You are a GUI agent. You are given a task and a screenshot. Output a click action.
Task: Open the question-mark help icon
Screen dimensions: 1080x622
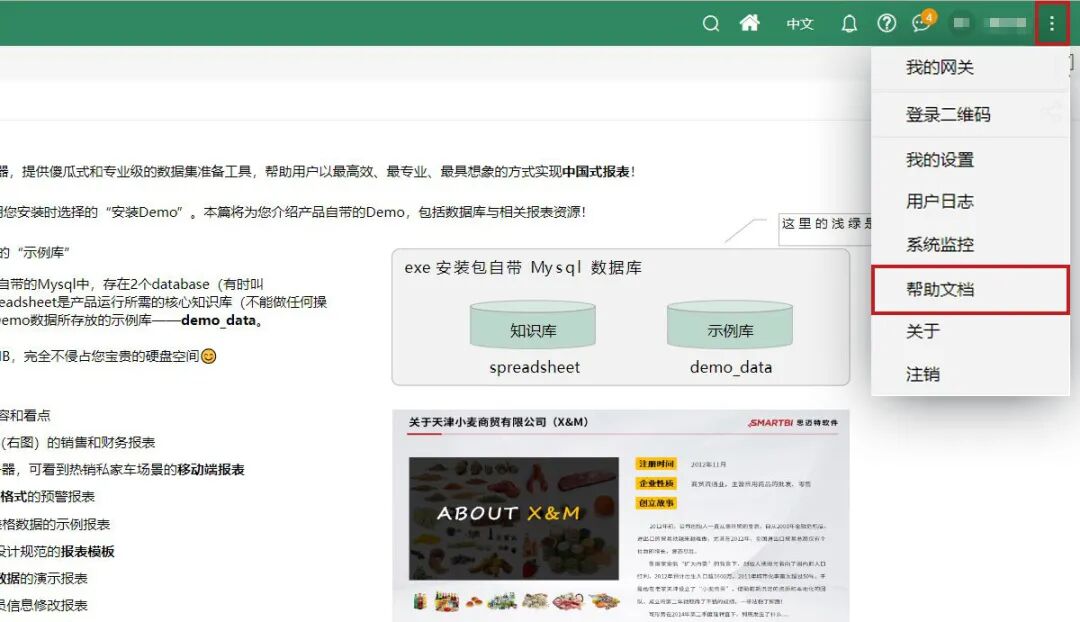[x=888, y=23]
